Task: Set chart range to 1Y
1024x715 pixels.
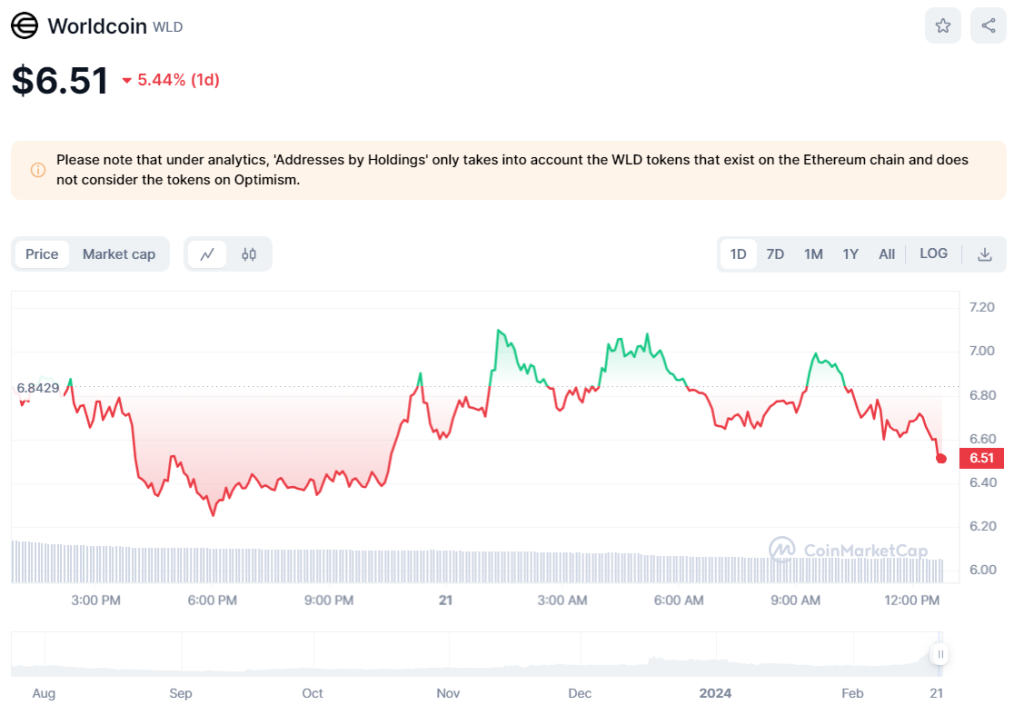Action: point(850,254)
